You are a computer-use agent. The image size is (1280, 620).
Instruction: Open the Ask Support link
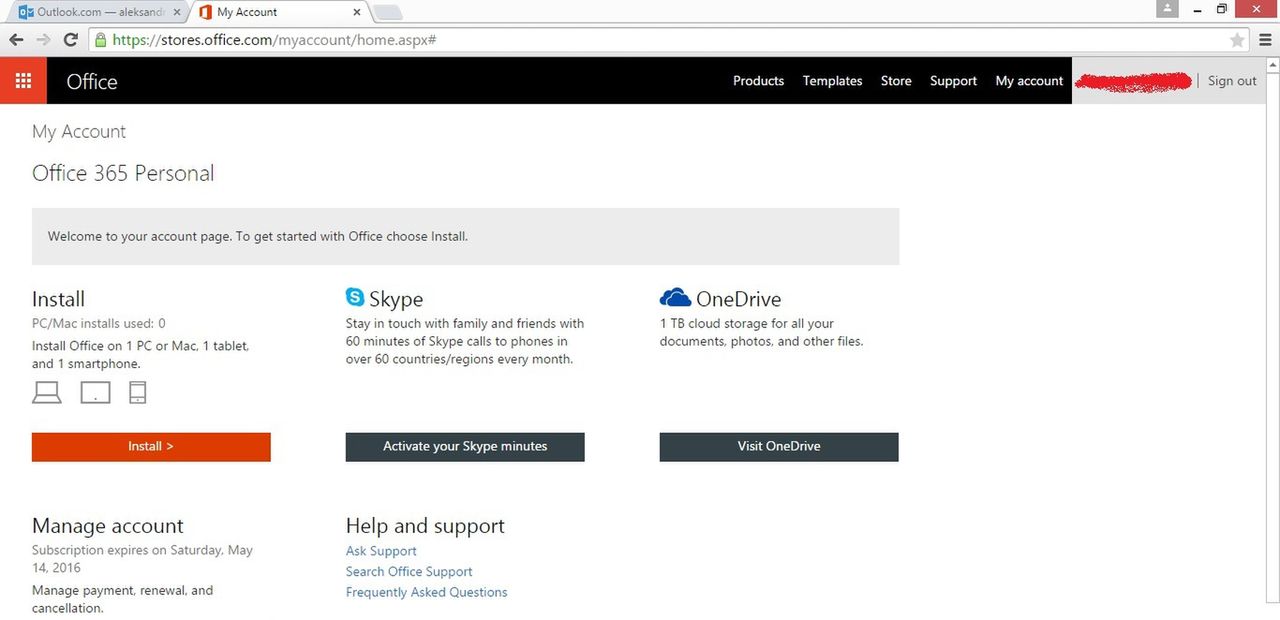[x=381, y=551]
